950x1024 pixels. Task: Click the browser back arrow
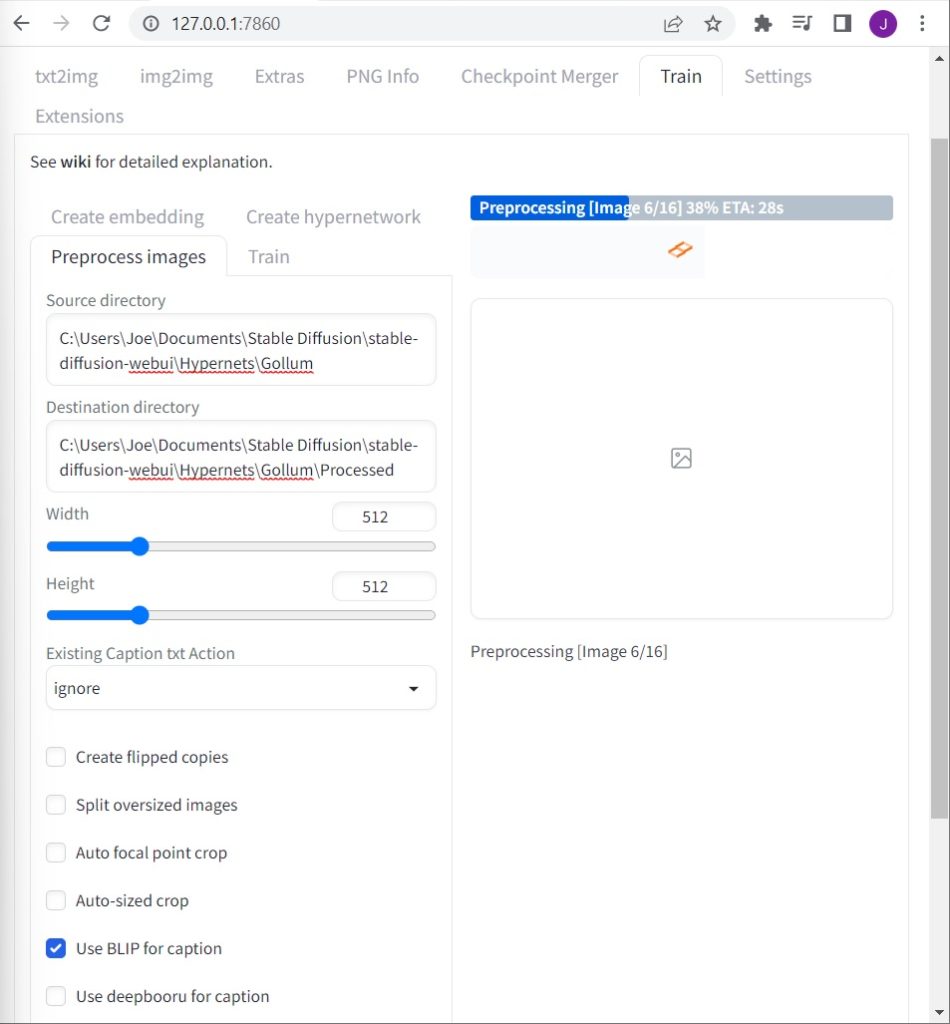[x=22, y=24]
